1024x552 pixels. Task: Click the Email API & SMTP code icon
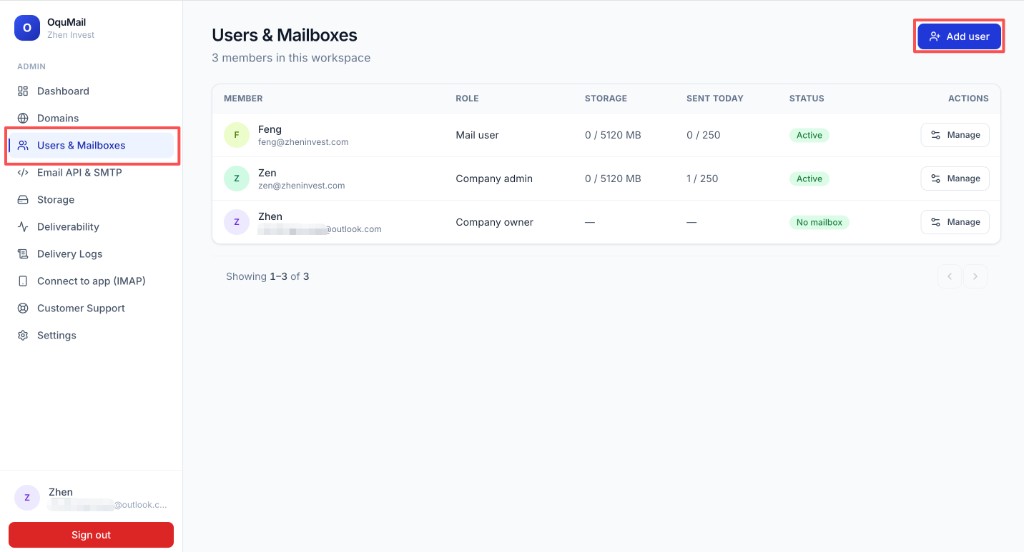[x=23, y=172]
